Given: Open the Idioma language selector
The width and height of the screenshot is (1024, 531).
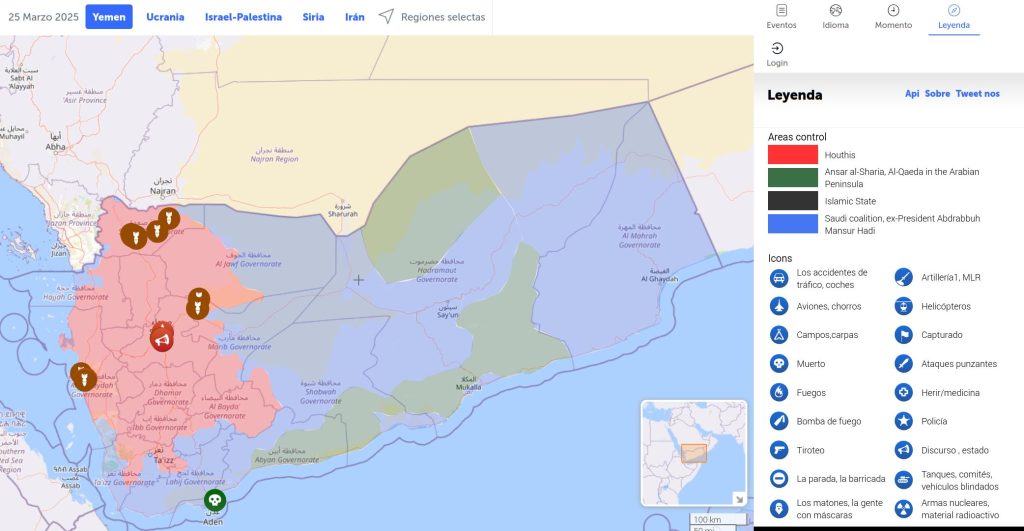Looking at the screenshot, I should click(x=835, y=10).
